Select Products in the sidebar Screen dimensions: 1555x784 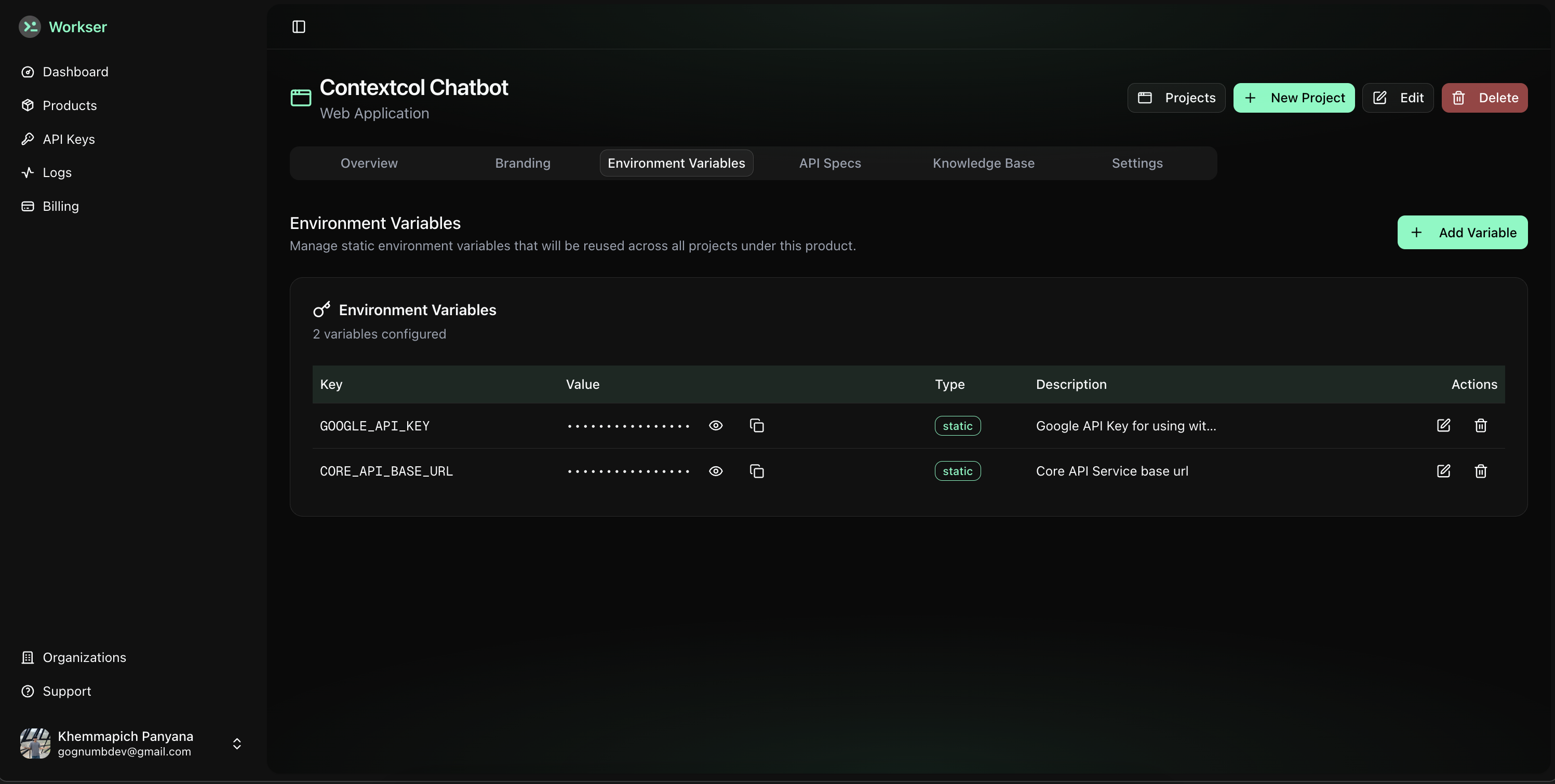[x=70, y=105]
